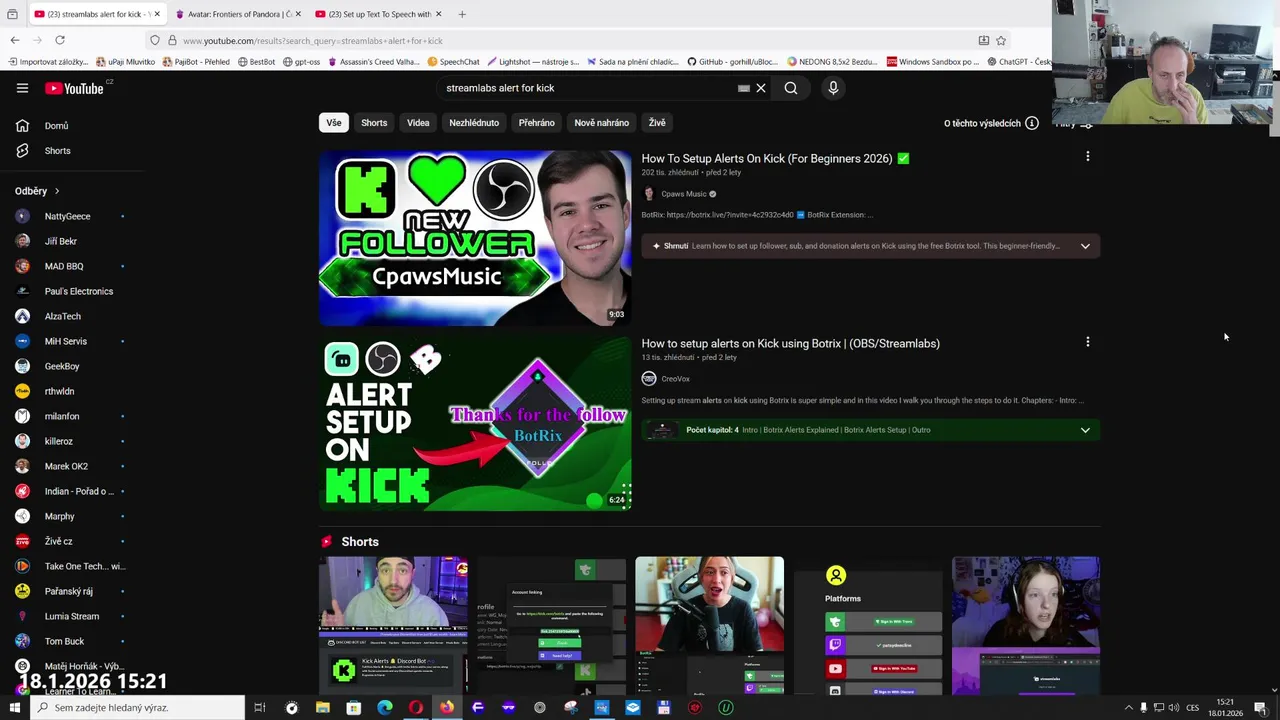1280x720 pixels.
Task: Open Alert Setup On Kick Botrix thumbnail
Action: (475, 423)
